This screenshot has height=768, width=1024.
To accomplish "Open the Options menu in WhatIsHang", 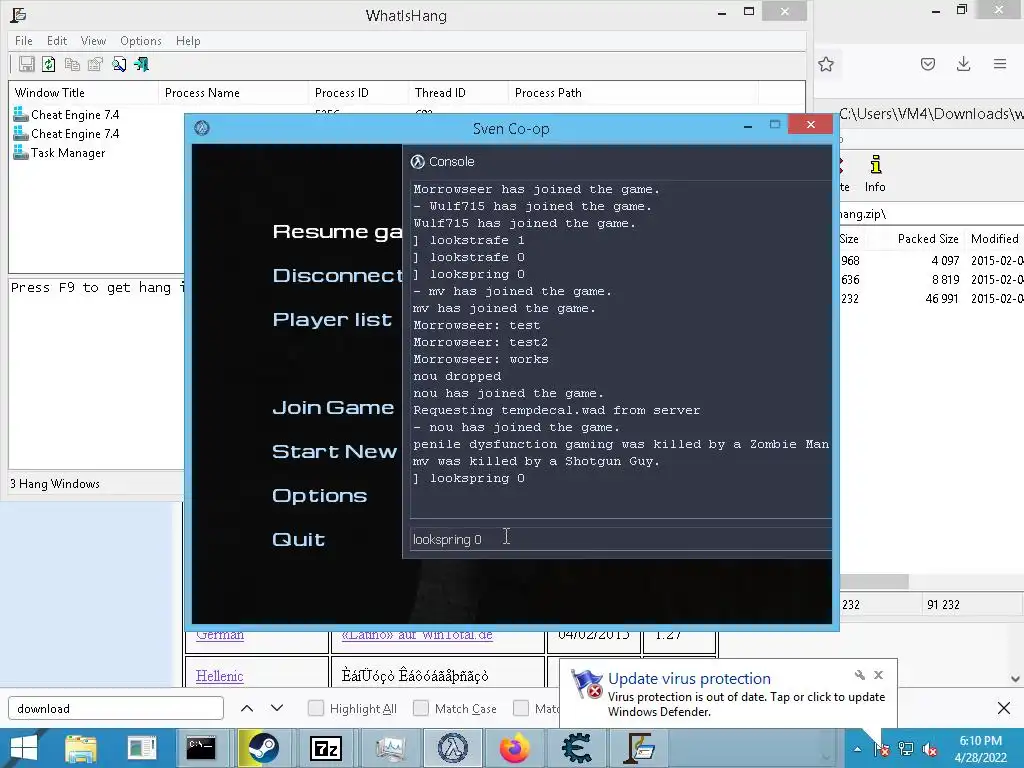I will 140,40.
